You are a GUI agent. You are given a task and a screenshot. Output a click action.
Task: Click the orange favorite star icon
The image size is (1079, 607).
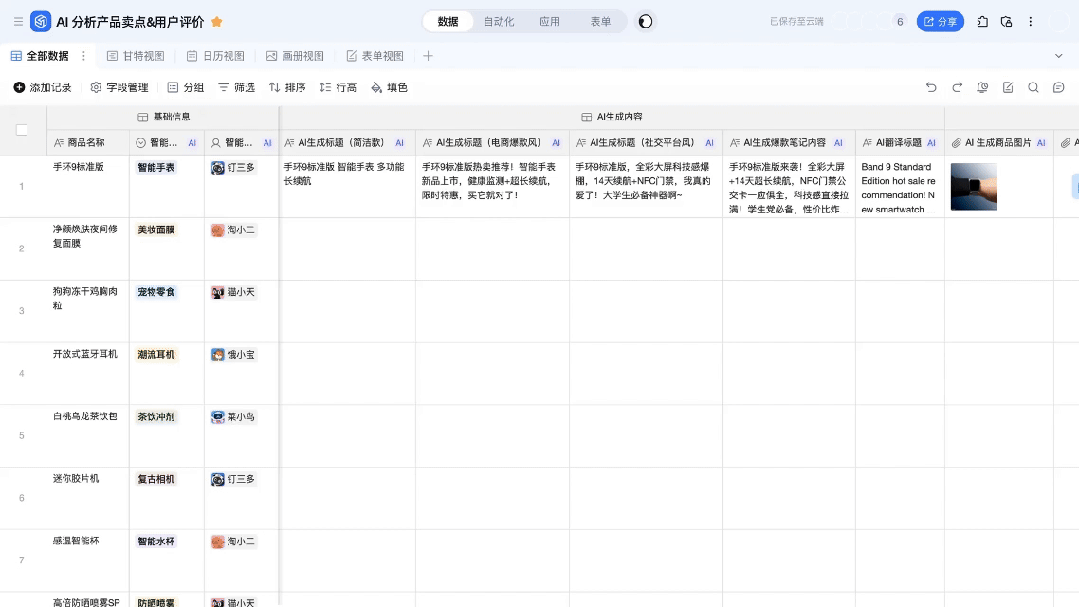click(217, 22)
